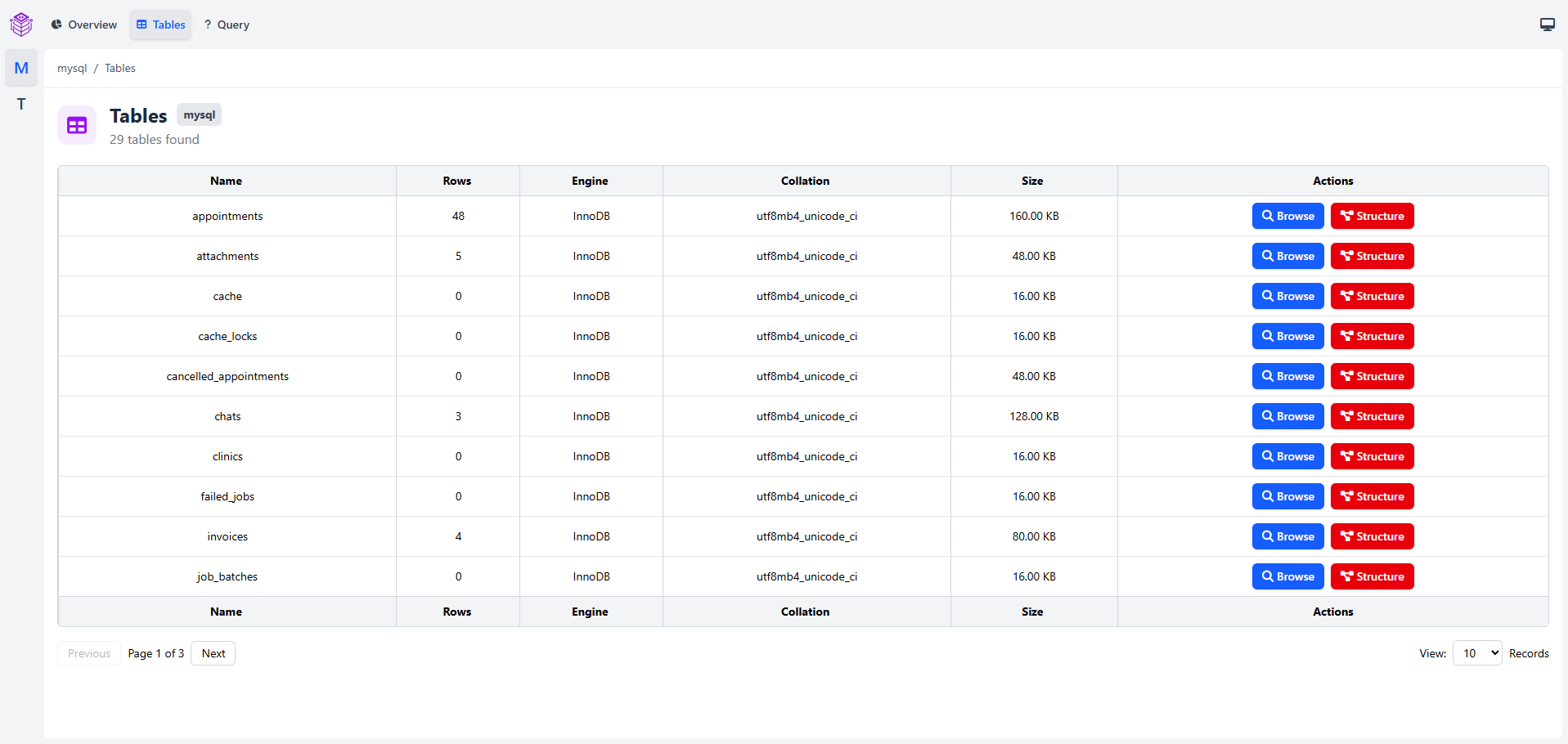1568x744 pixels.
Task: Browse the cache_locks table
Action: (x=1287, y=336)
